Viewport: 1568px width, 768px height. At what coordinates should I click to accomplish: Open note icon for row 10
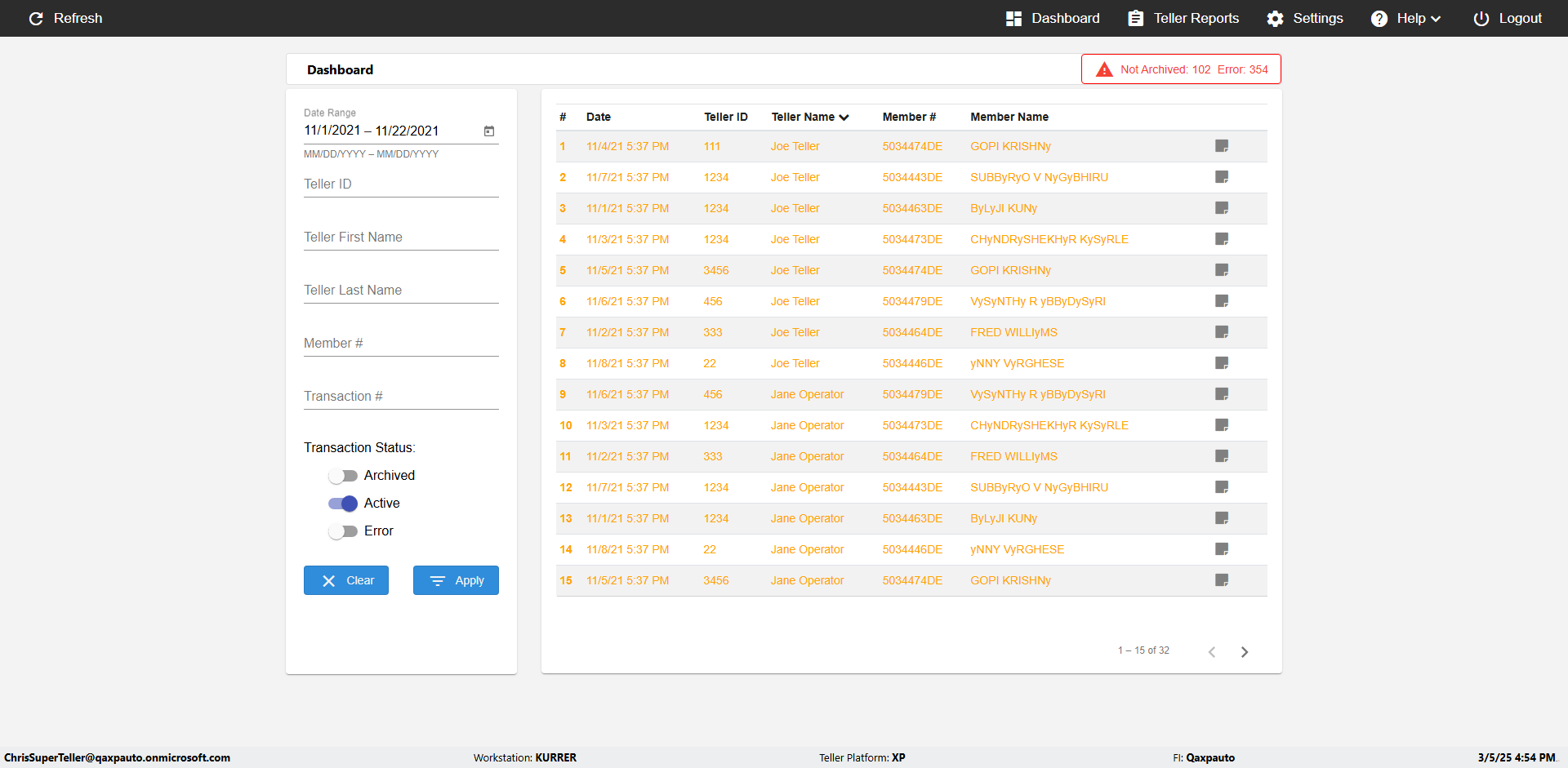pos(1222,425)
